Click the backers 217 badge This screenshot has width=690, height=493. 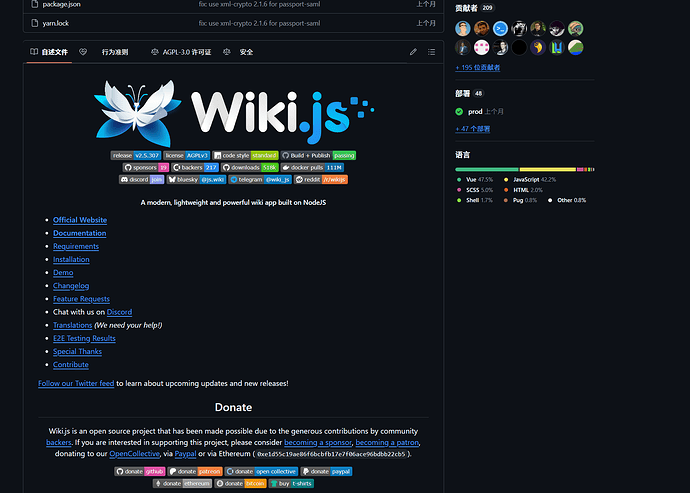195,167
